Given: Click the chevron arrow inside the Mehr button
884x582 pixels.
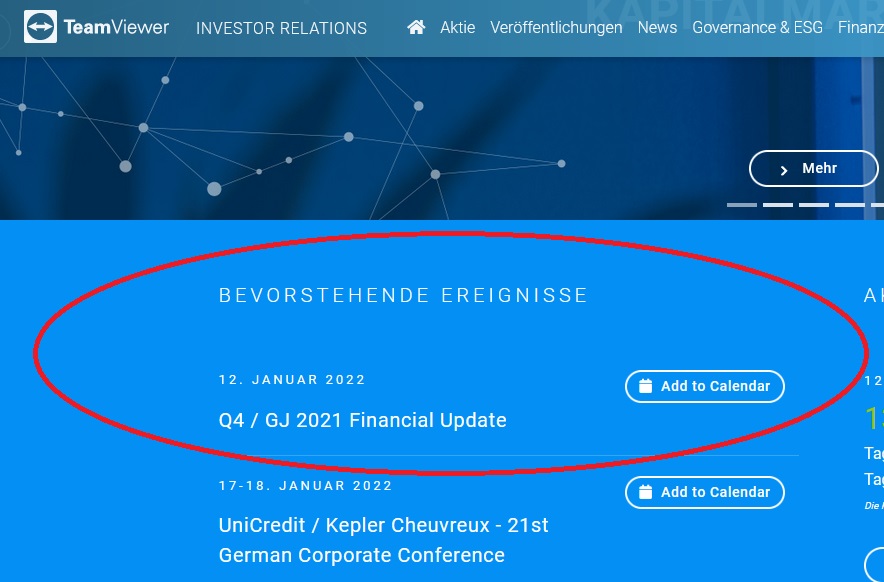Looking at the screenshot, I should click(x=784, y=168).
